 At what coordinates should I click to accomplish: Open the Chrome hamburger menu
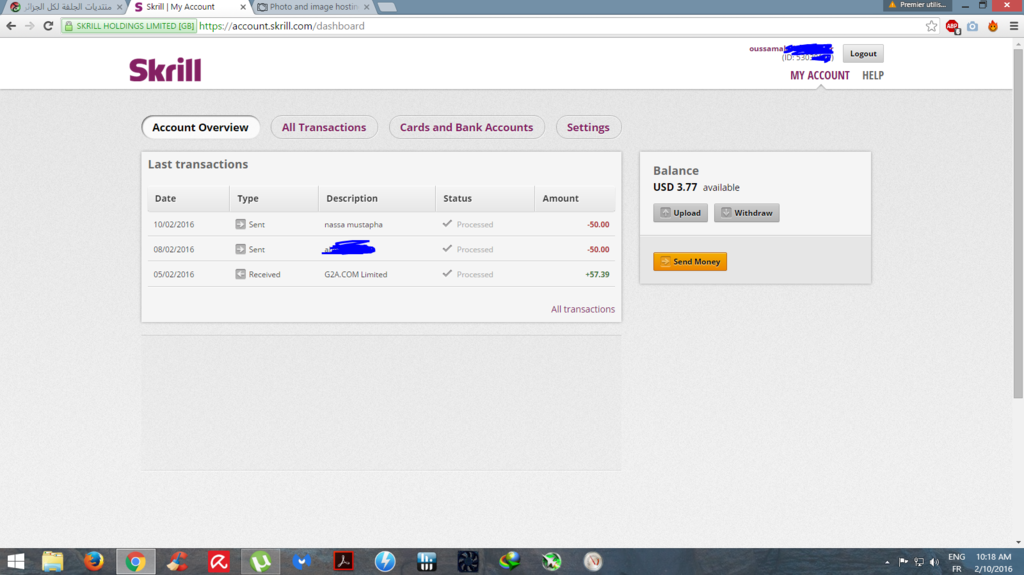tap(1014, 26)
